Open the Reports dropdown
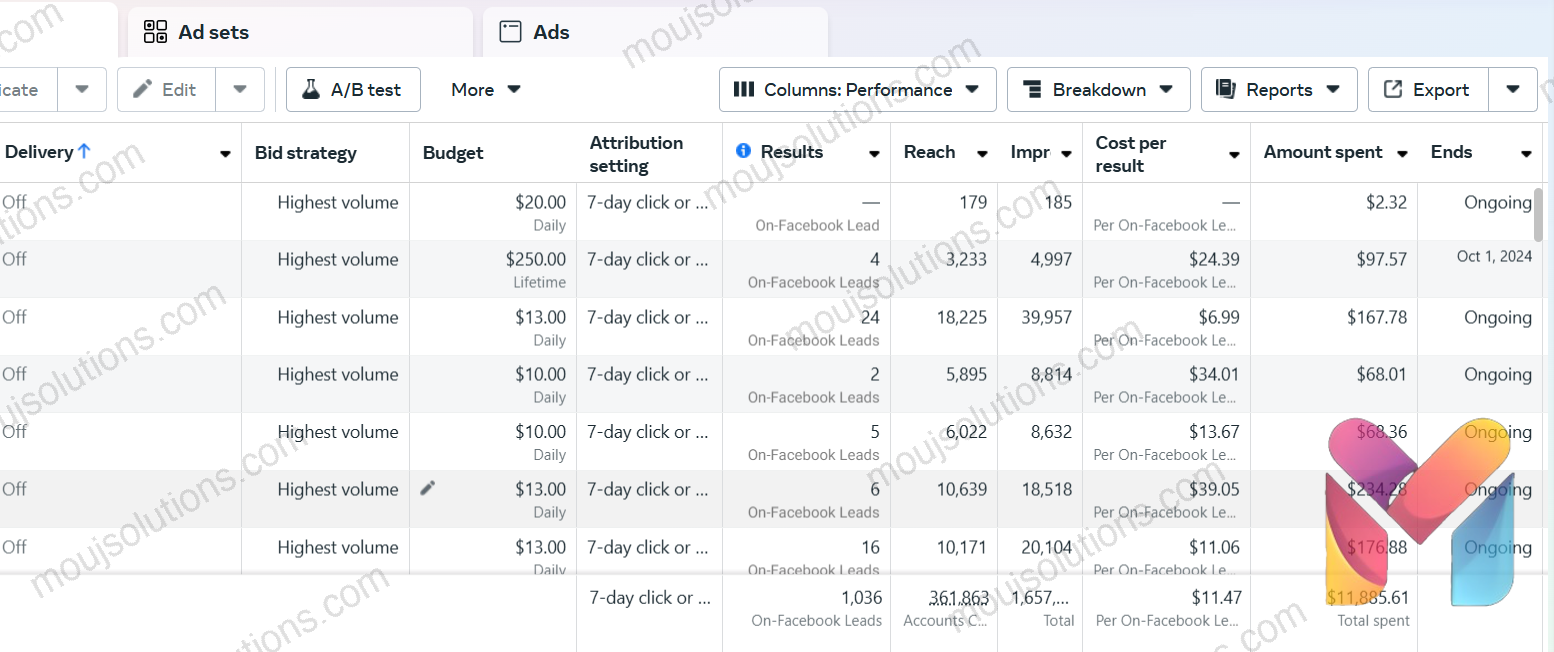This screenshot has width=1554, height=652. coord(1279,90)
